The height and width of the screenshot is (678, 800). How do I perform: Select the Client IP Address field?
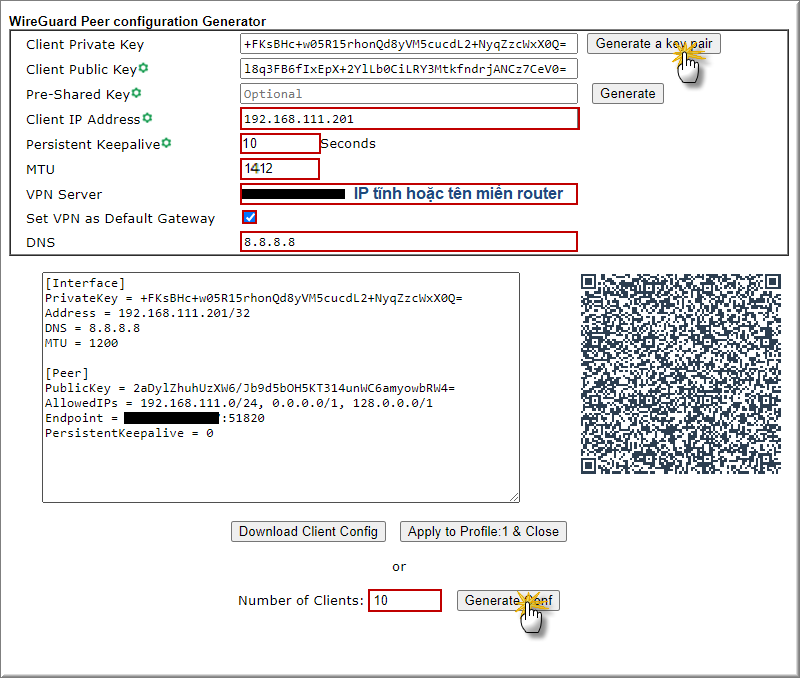point(410,119)
